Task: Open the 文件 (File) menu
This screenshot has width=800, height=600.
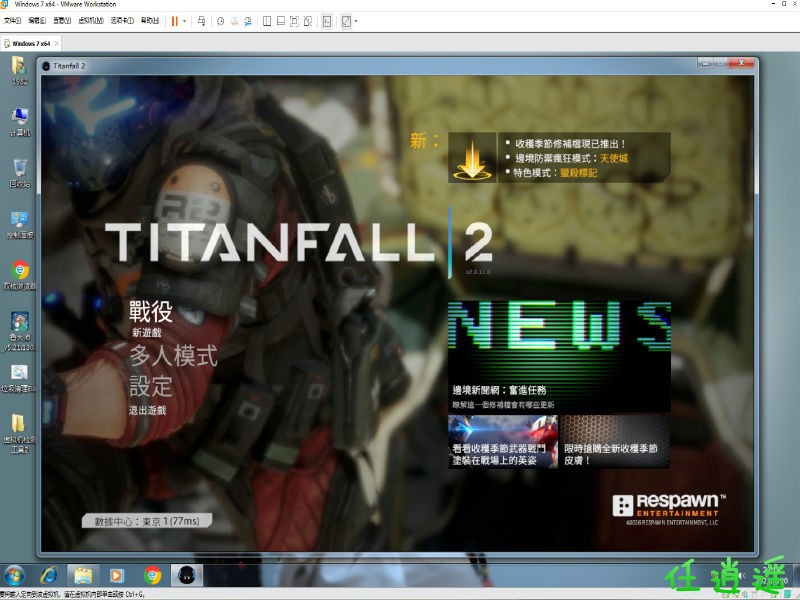Action: 12,20
